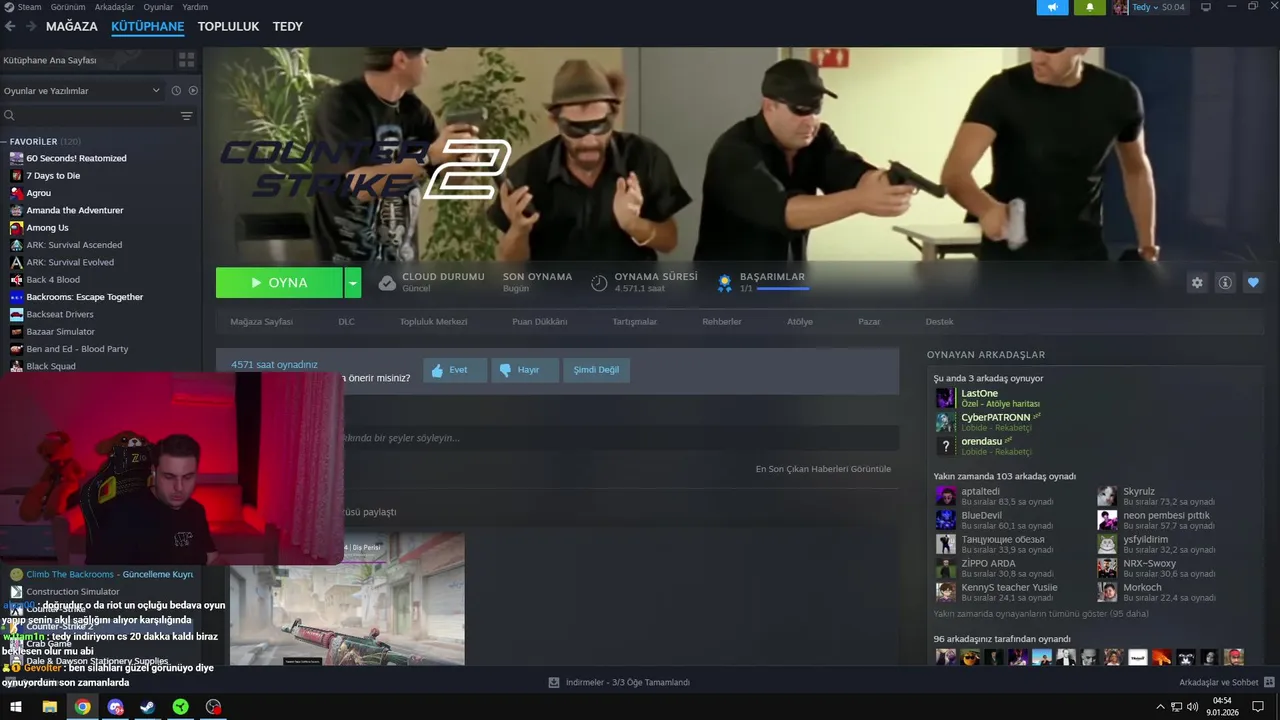Open the Yardım menu
The width and height of the screenshot is (1280, 720).
click(x=195, y=7)
